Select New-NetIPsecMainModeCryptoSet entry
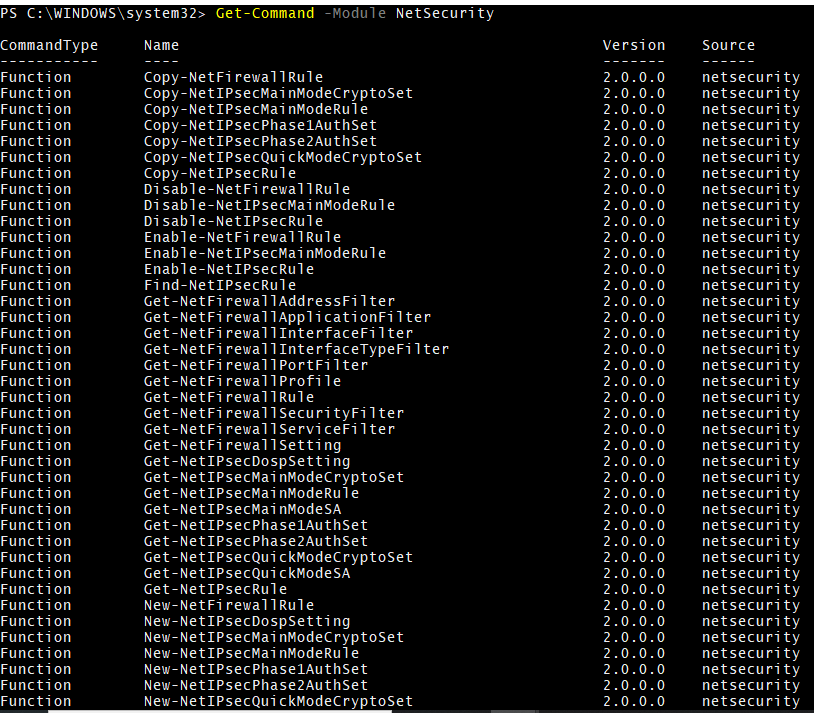The height and width of the screenshot is (713, 814). click(x=274, y=637)
